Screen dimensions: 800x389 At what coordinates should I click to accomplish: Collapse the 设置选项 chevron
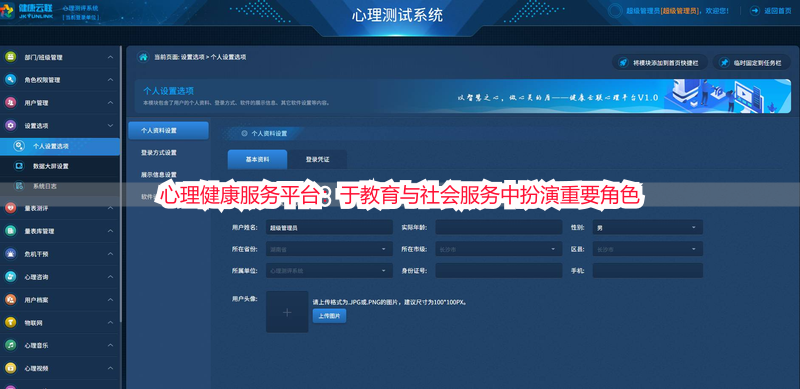click(x=111, y=125)
